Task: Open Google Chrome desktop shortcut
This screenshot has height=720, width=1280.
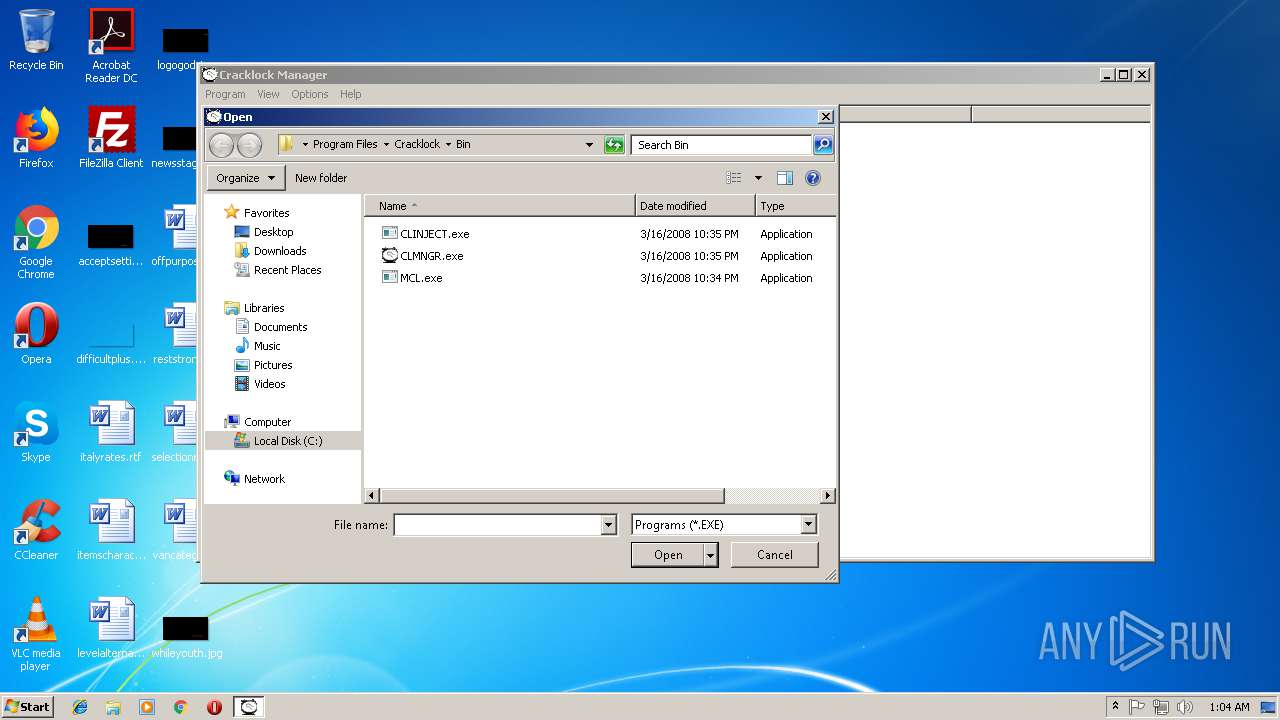Action: click(x=36, y=242)
